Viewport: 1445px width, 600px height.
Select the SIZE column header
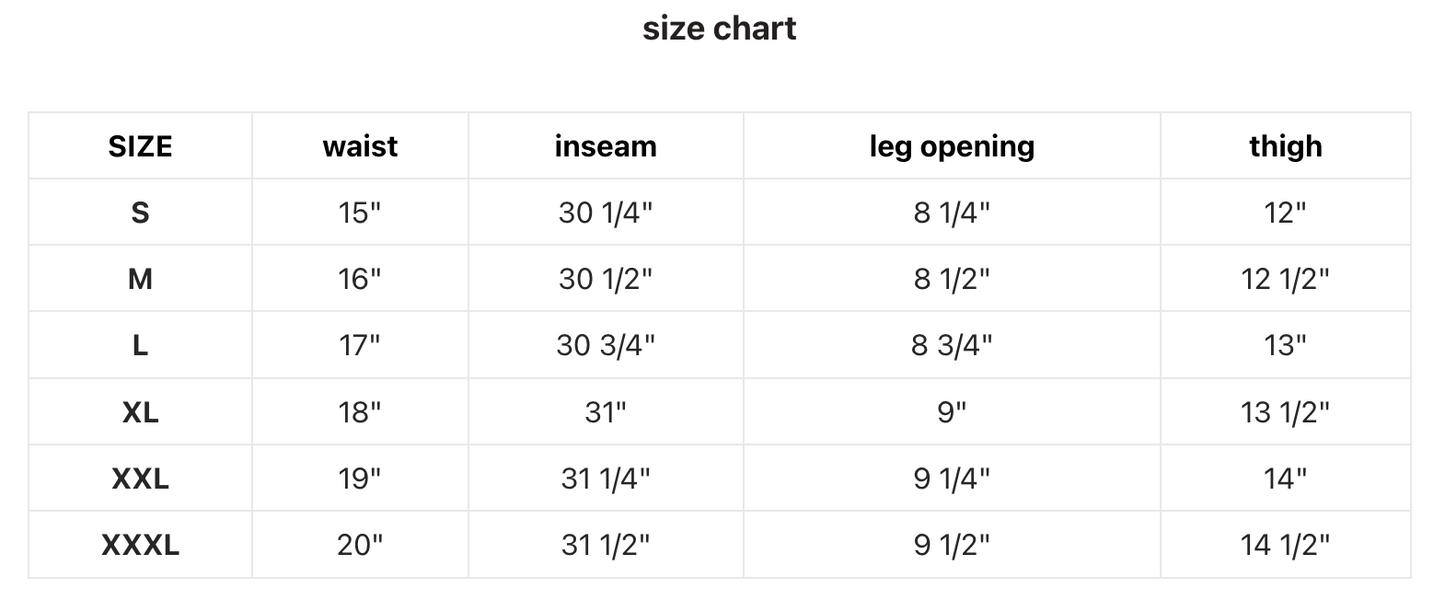(140, 146)
